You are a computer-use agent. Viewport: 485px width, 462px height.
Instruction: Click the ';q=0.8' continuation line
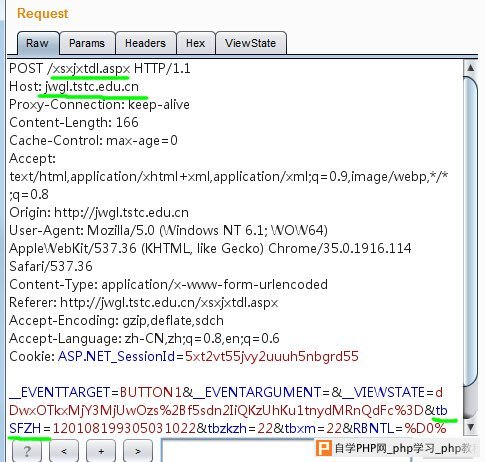(x=29, y=194)
